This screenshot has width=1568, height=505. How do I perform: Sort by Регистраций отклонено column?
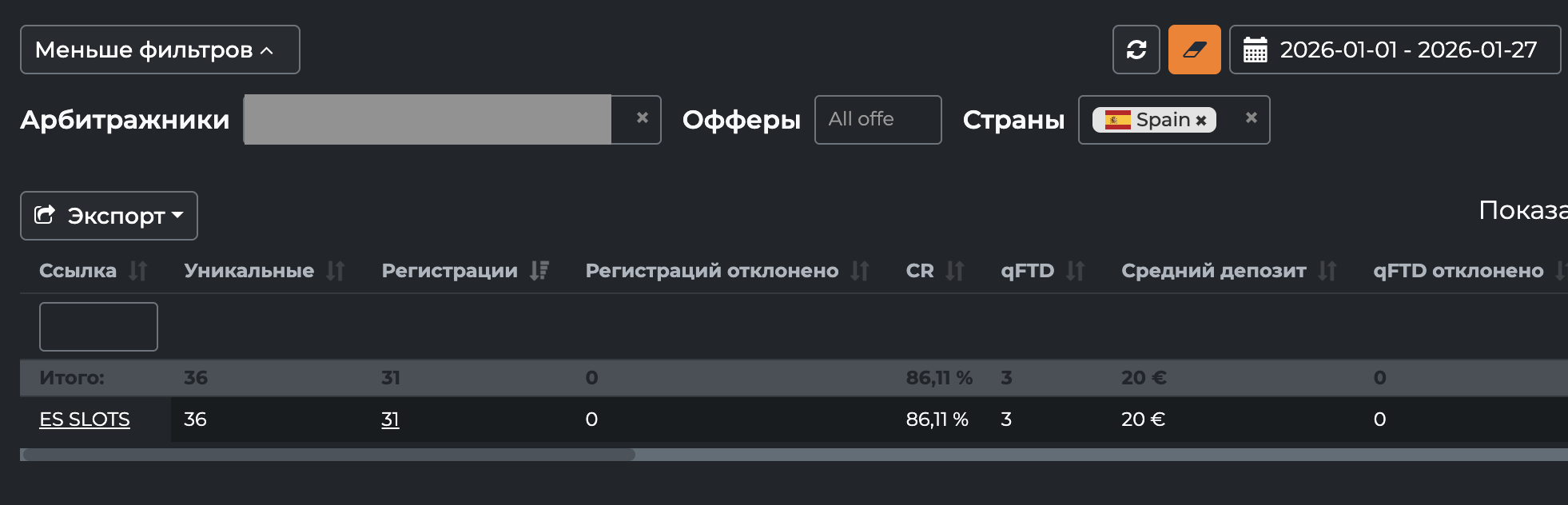click(x=860, y=271)
